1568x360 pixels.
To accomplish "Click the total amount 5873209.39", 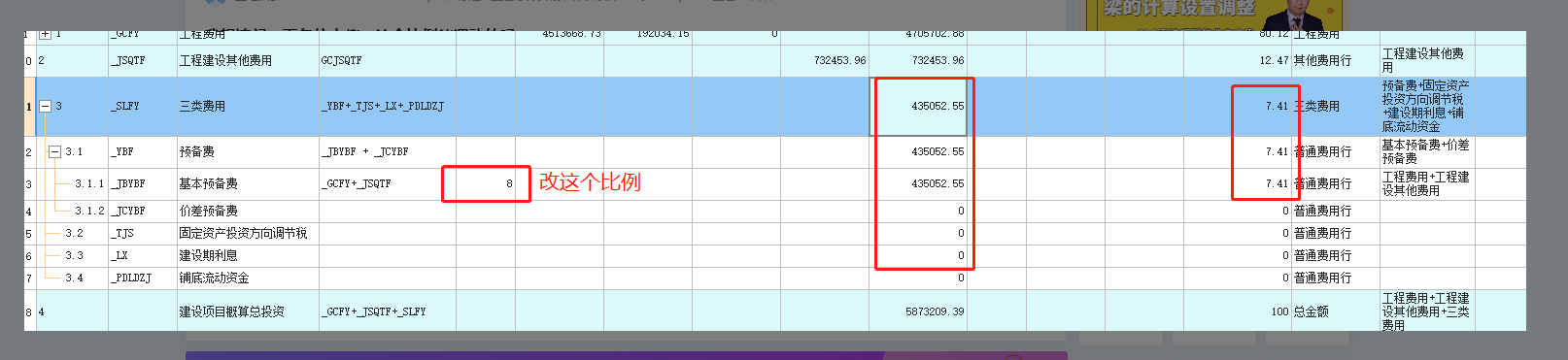I will [x=918, y=311].
